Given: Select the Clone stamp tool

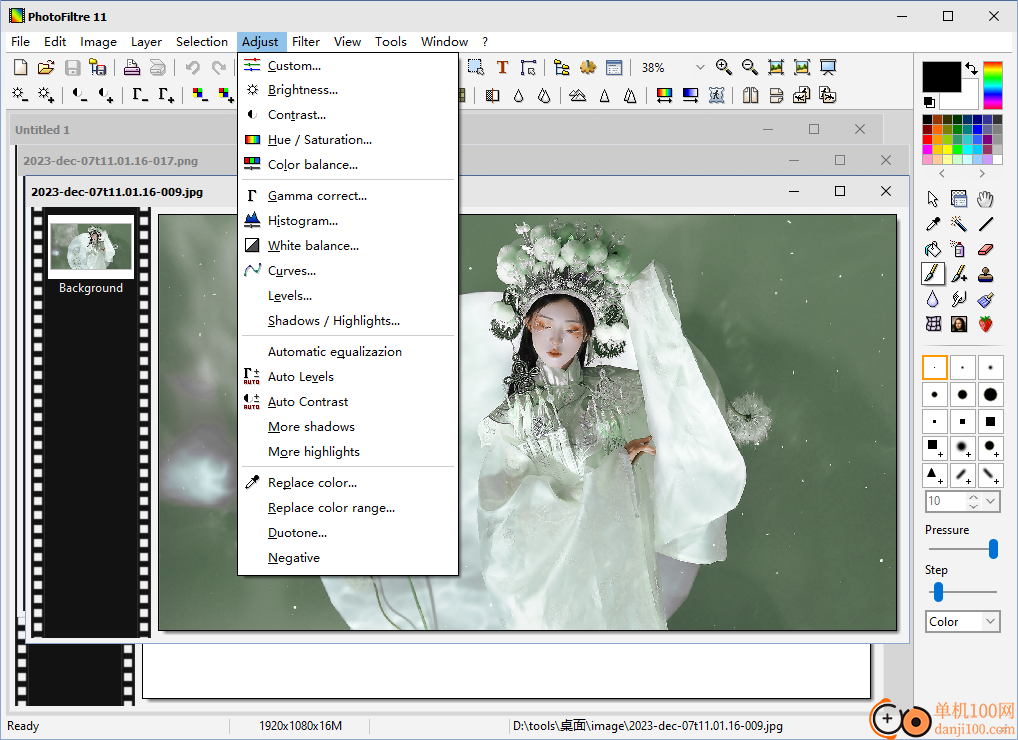Looking at the screenshot, I should [x=986, y=274].
